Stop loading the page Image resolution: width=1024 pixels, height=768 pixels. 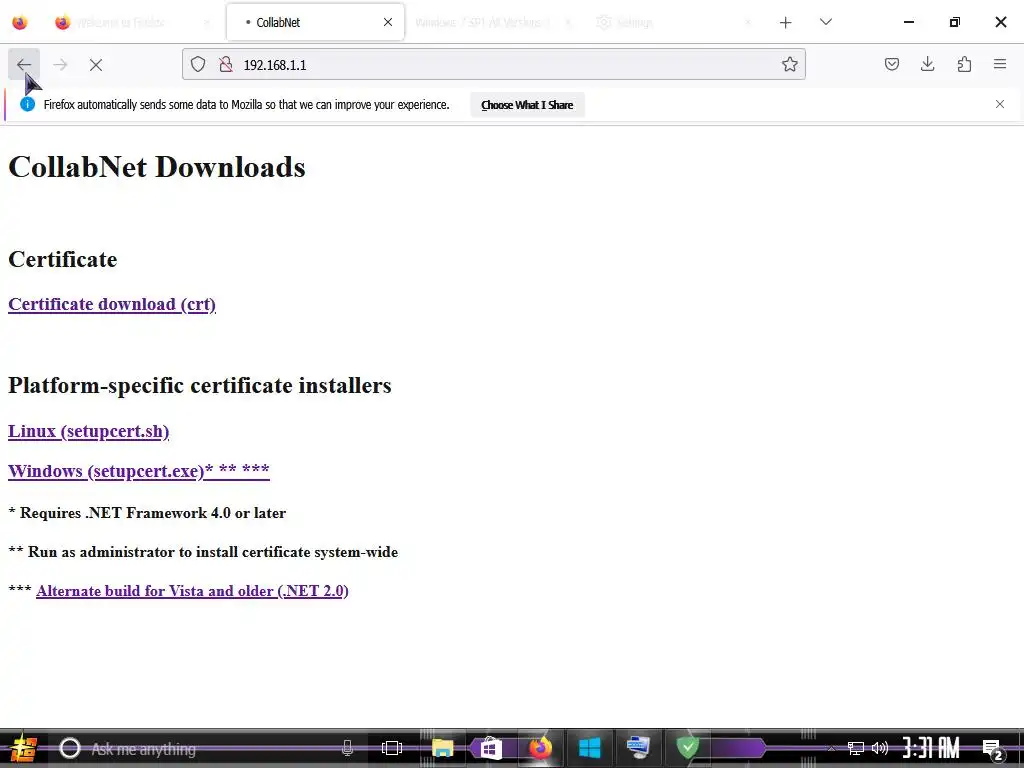(x=96, y=65)
